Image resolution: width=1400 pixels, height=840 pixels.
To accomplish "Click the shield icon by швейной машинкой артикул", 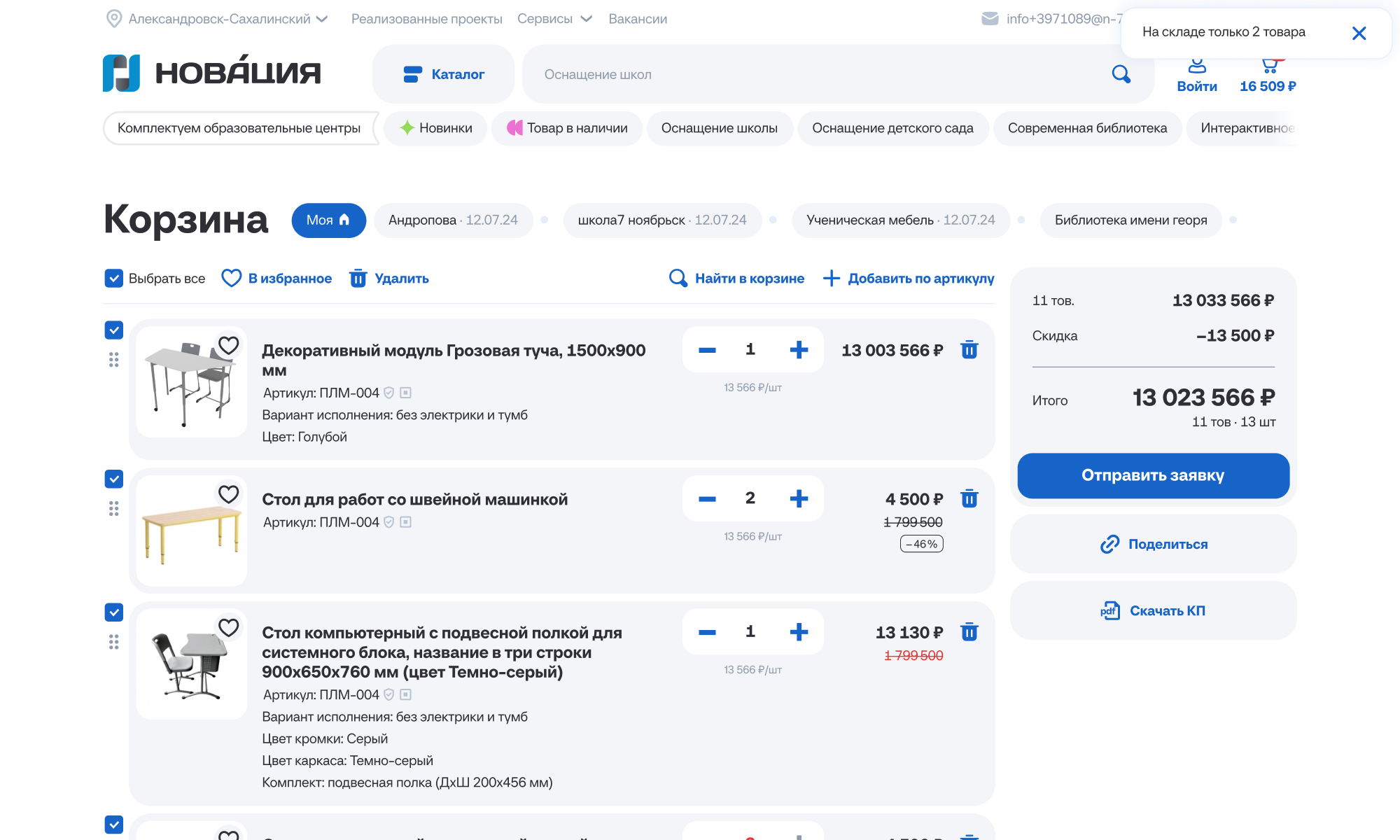I will pyautogui.click(x=388, y=523).
